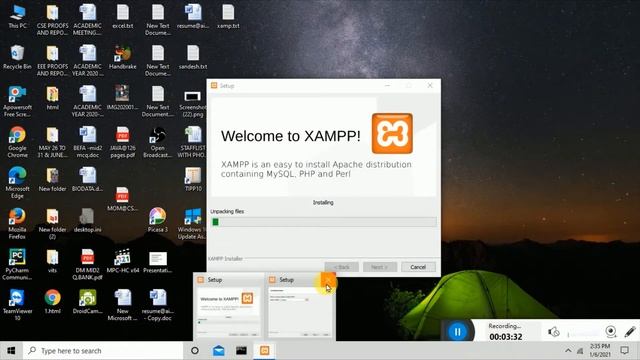Screen dimensions: 640x360
Task: Show hidden system tray icons
Action: point(568,351)
